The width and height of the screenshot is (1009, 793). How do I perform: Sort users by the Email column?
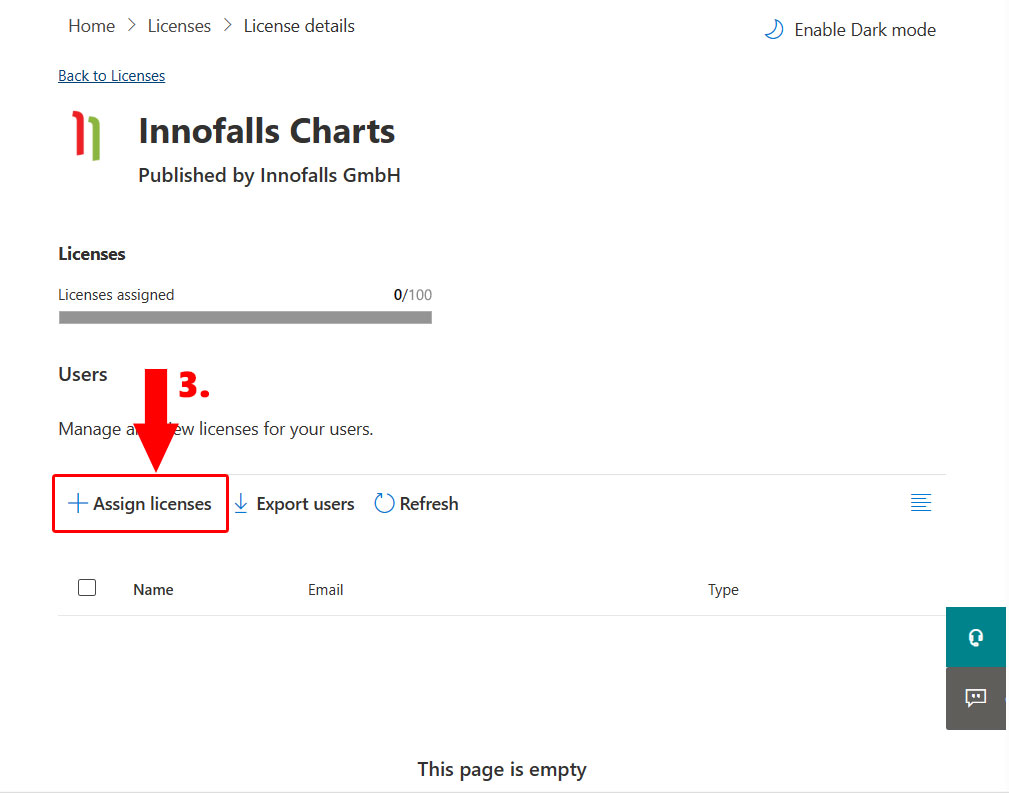coord(325,590)
